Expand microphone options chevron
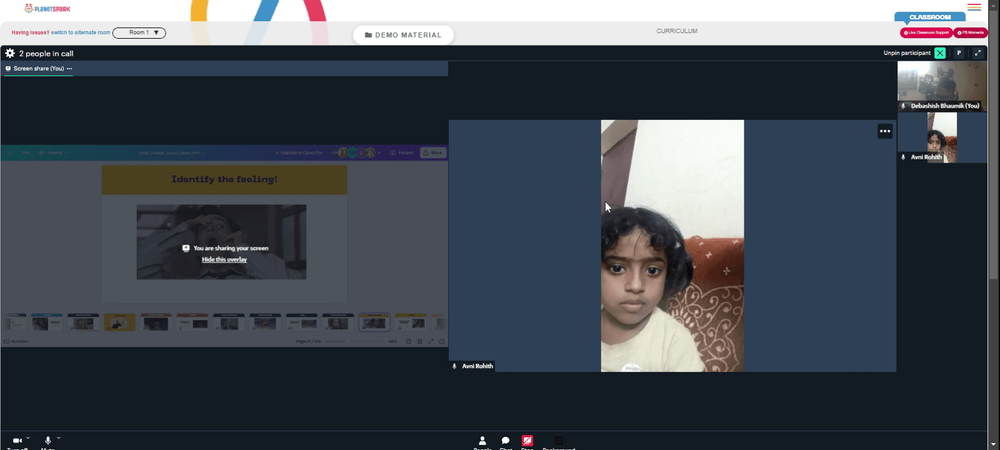Screen dimensions: 1000x450 pos(59,438)
